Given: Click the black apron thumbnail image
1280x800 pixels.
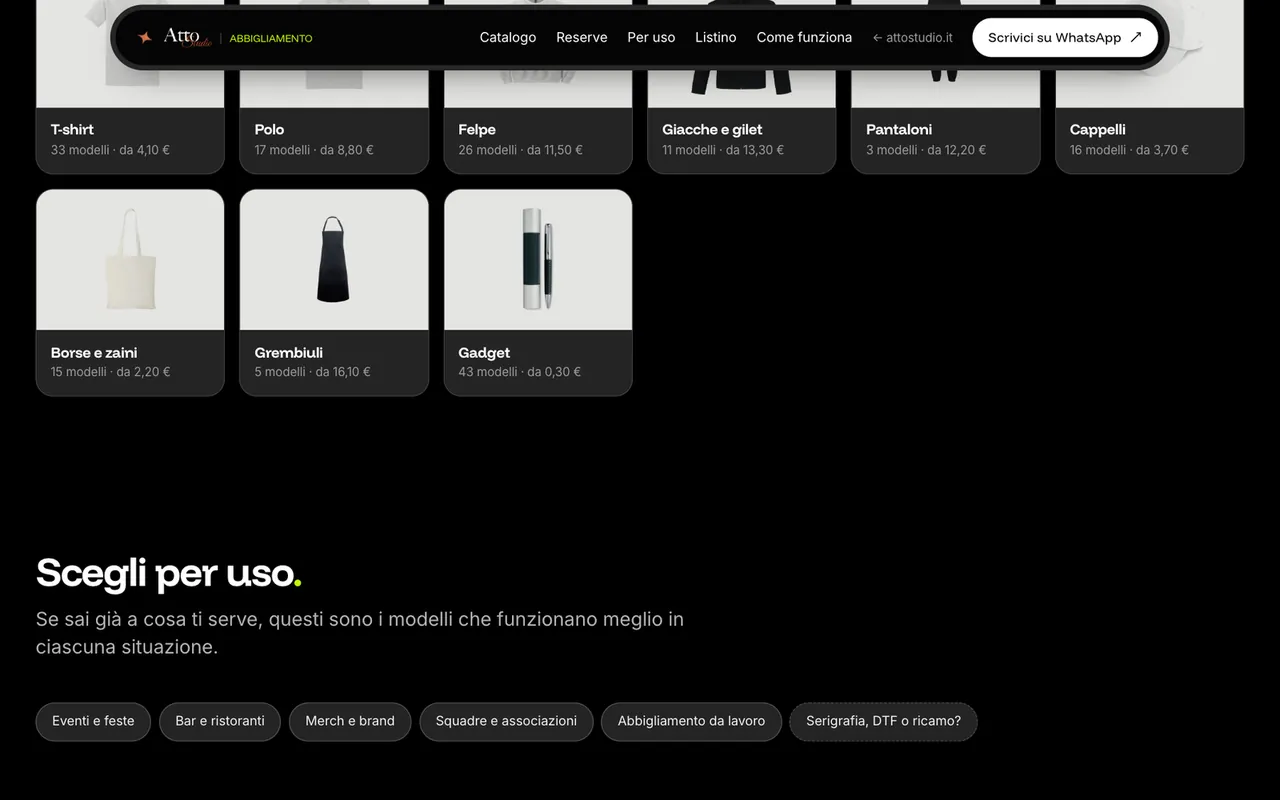Looking at the screenshot, I should pos(334,260).
